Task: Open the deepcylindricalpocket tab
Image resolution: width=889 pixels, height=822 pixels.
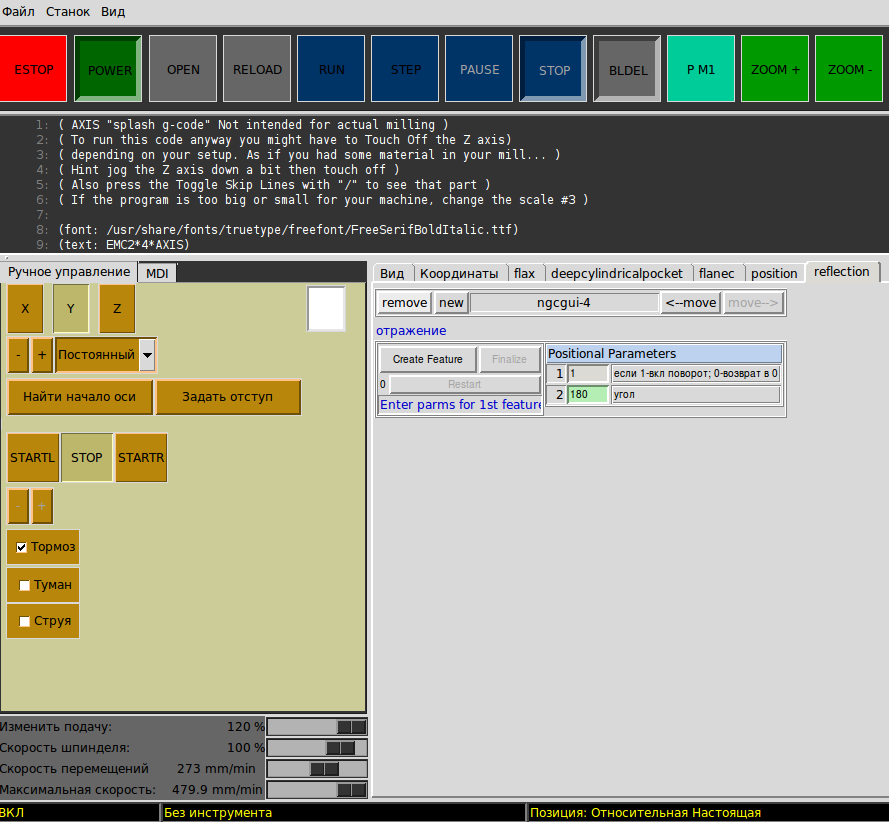Action: (x=617, y=273)
